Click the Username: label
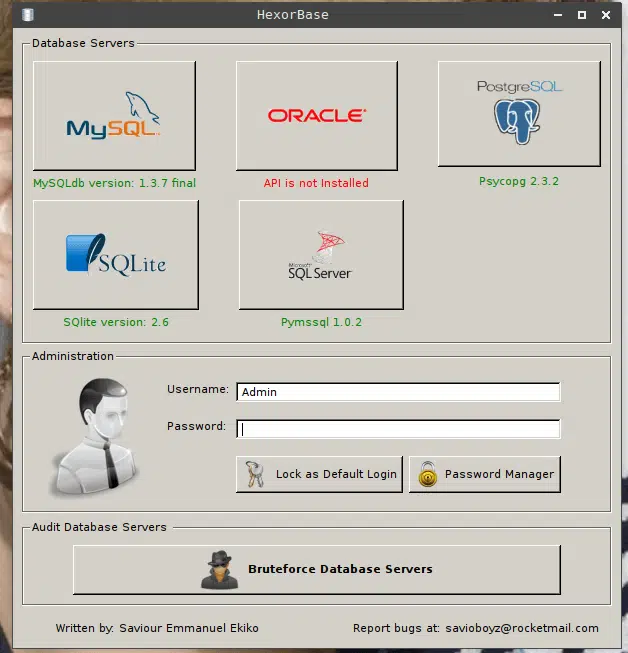The image size is (628, 653). (x=198, y=389)
